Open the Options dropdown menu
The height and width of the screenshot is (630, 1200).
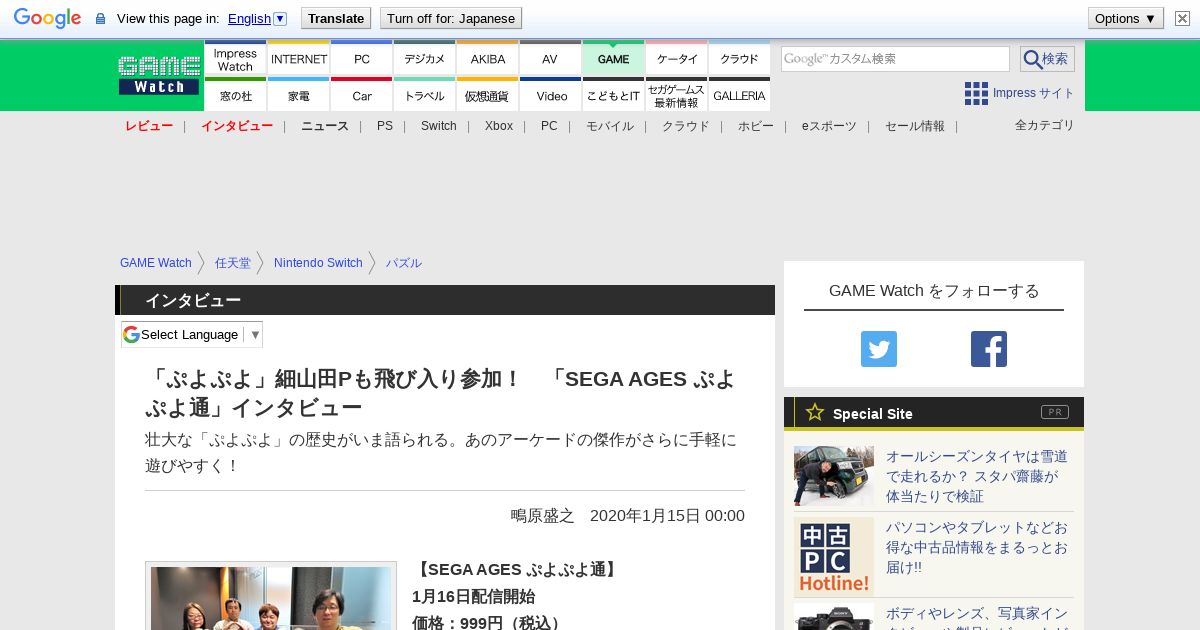tap(1125, 18)
